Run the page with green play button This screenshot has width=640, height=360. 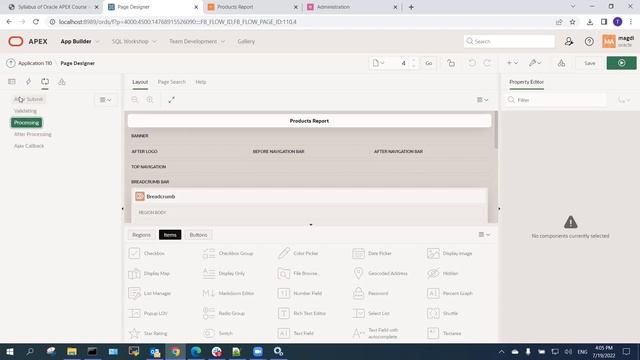click(621, 63)
